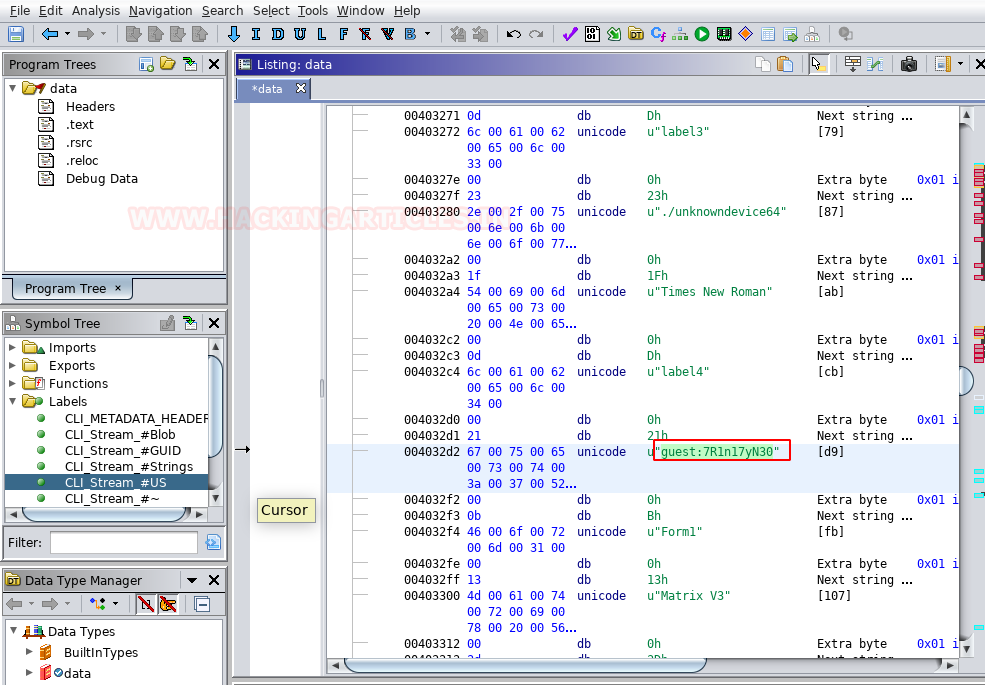The height and width of the screenshot is (685, 985).
Task: Open the Search menu
Action: pos(222,11)
